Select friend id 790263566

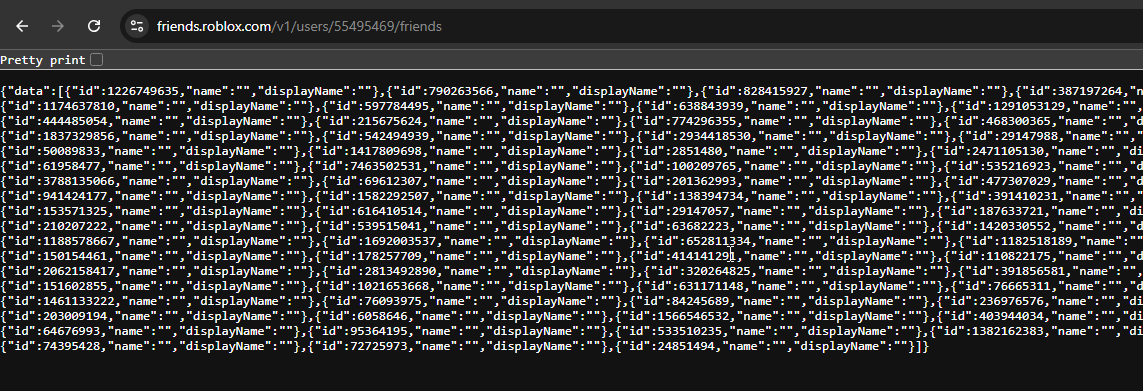point(461,91)
